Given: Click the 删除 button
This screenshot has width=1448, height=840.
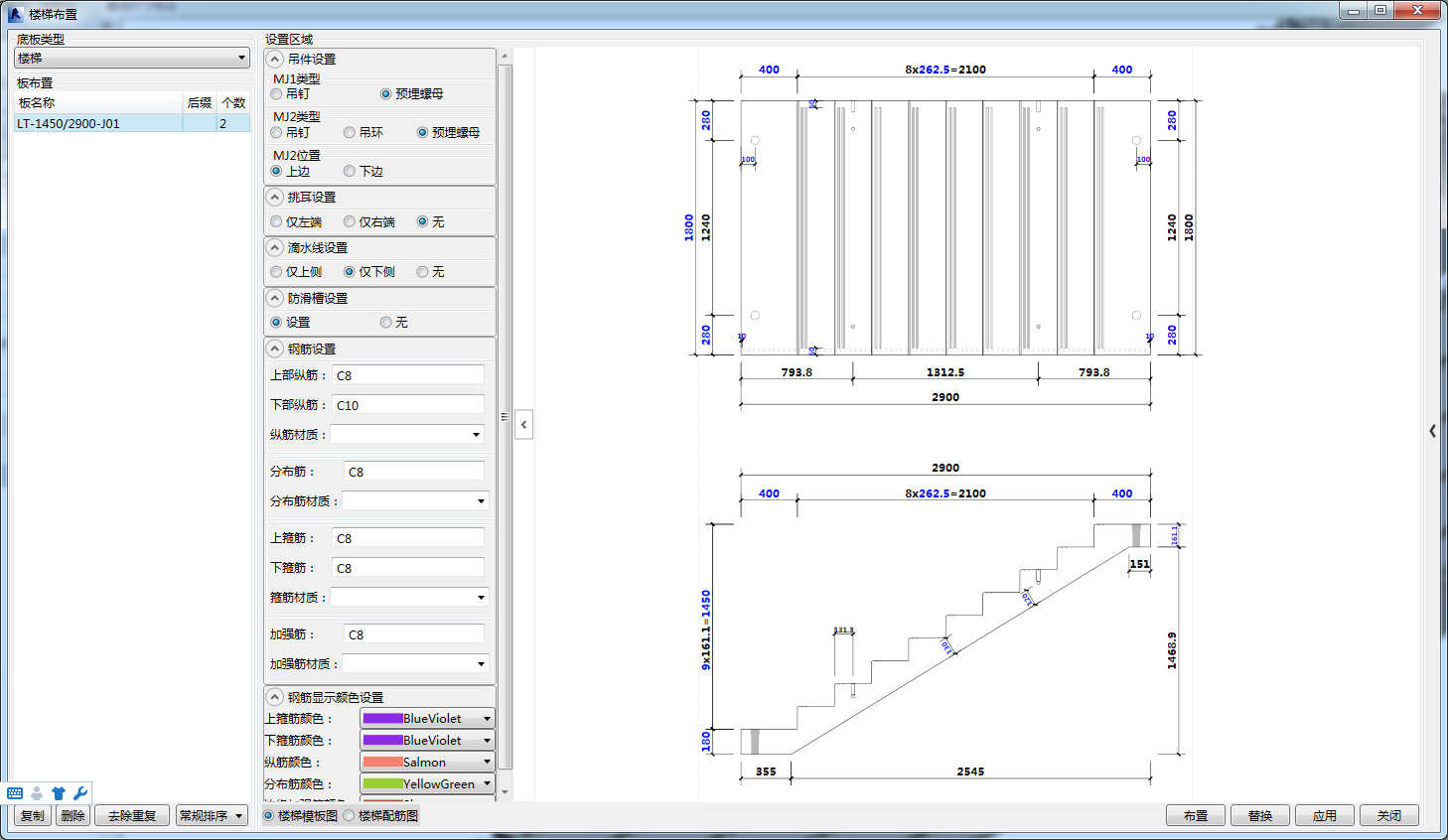Looking at the screenshot, I should tap(72, 816).
